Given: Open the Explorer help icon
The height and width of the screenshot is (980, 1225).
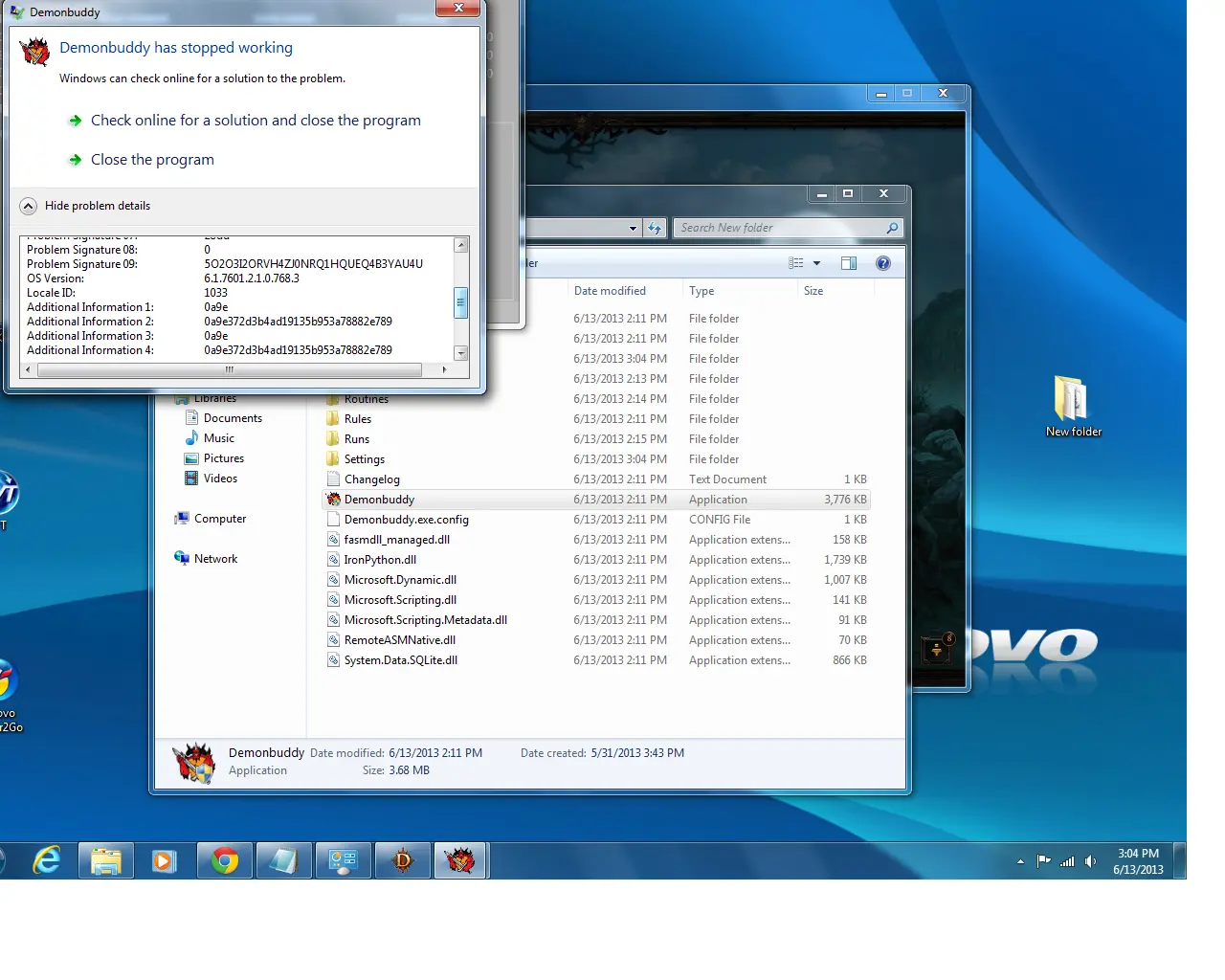Looking at the screenshot, I should point(883,263).
